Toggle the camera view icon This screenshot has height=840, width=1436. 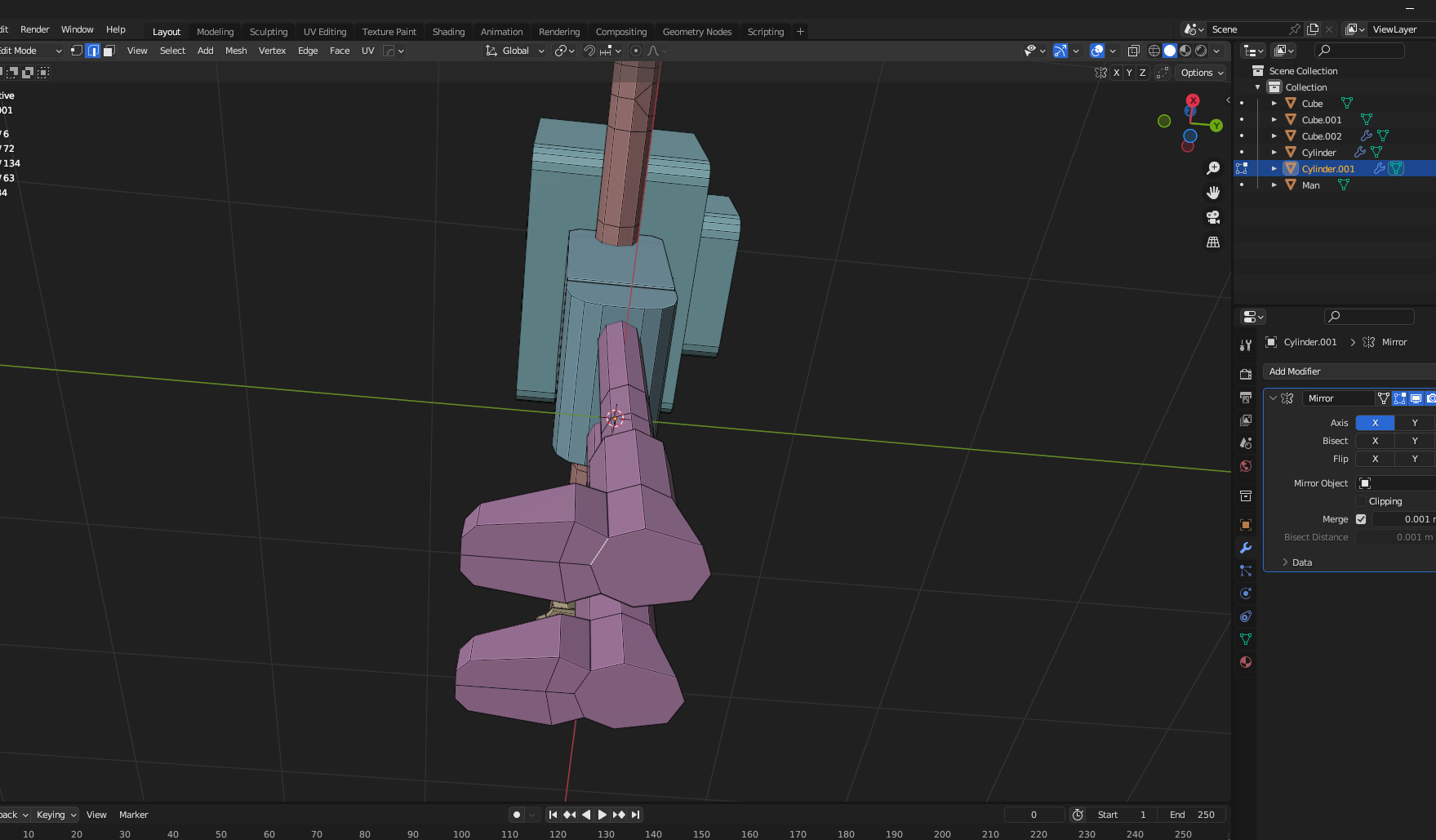[x=1213, y=217]
